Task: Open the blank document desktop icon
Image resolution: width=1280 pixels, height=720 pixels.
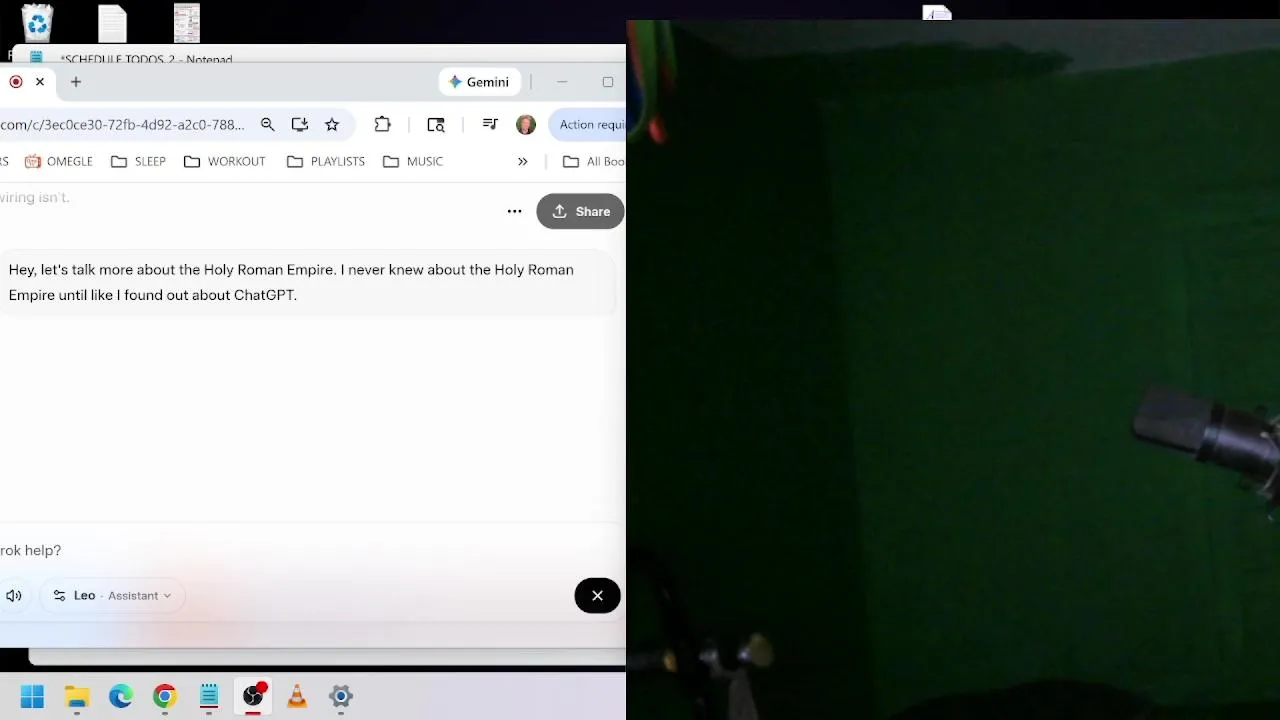Action: click(x=112, y=23)
